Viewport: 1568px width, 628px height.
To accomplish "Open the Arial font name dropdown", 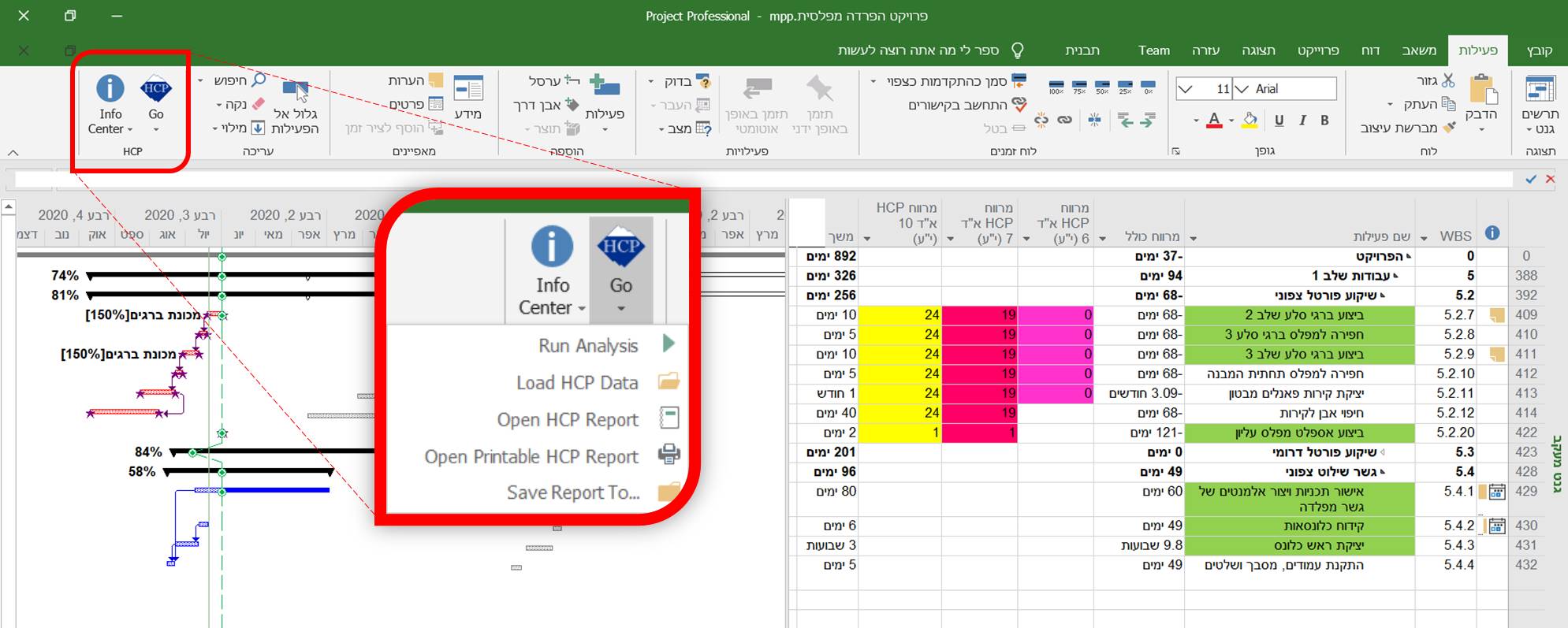I will [1242, 89].
